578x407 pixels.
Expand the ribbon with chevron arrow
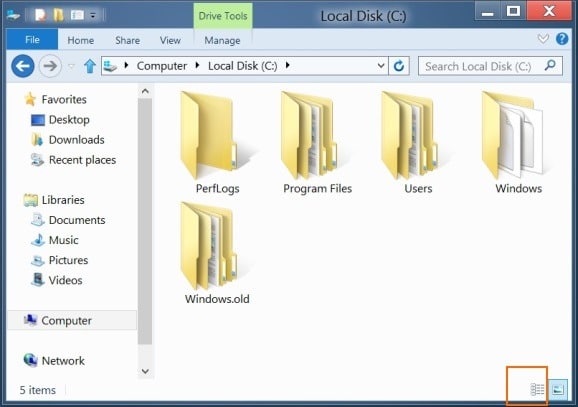point(543,38)
